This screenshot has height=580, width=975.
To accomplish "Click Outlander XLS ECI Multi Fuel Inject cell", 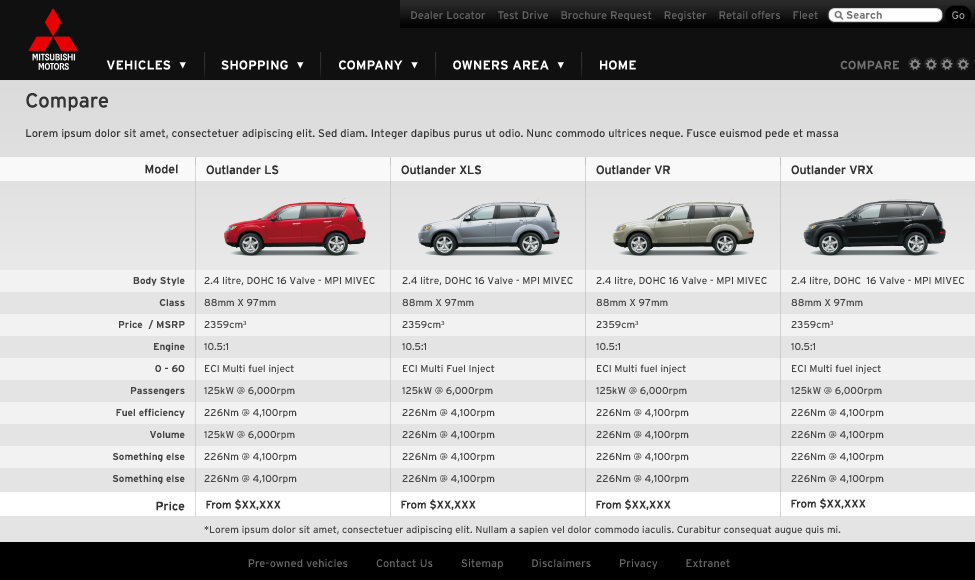I will (x=448, y=369).
